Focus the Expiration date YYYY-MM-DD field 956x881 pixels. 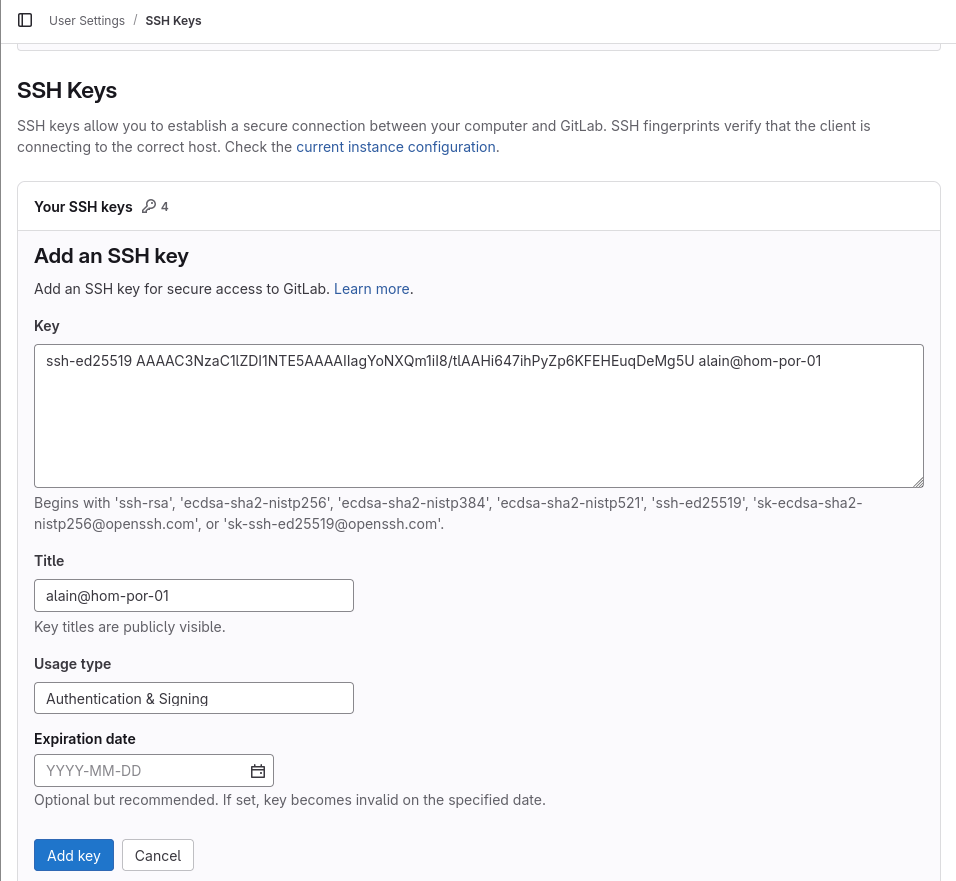140,771
